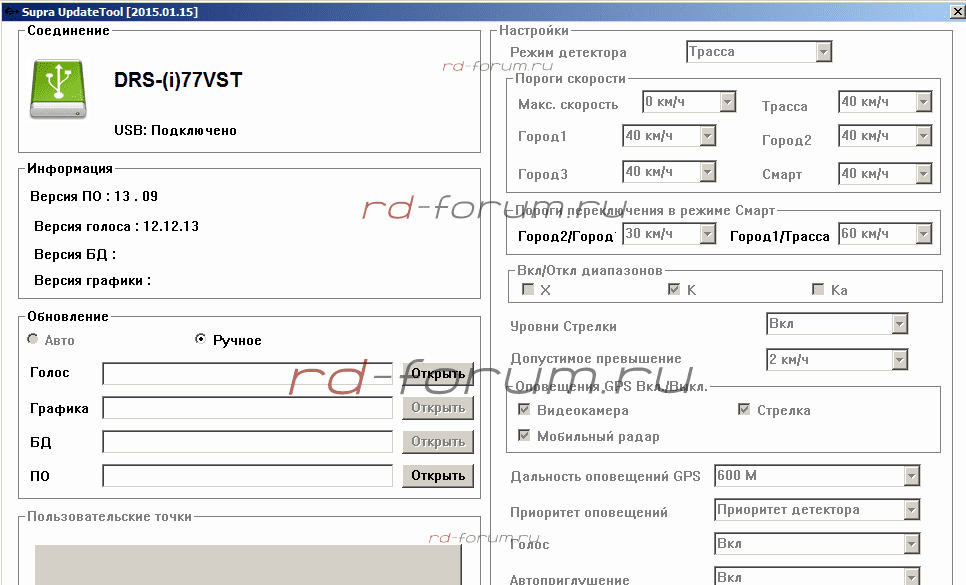Click the 'USB: Подключено' status text
966x585 pixels.
(x=176, y=131)
